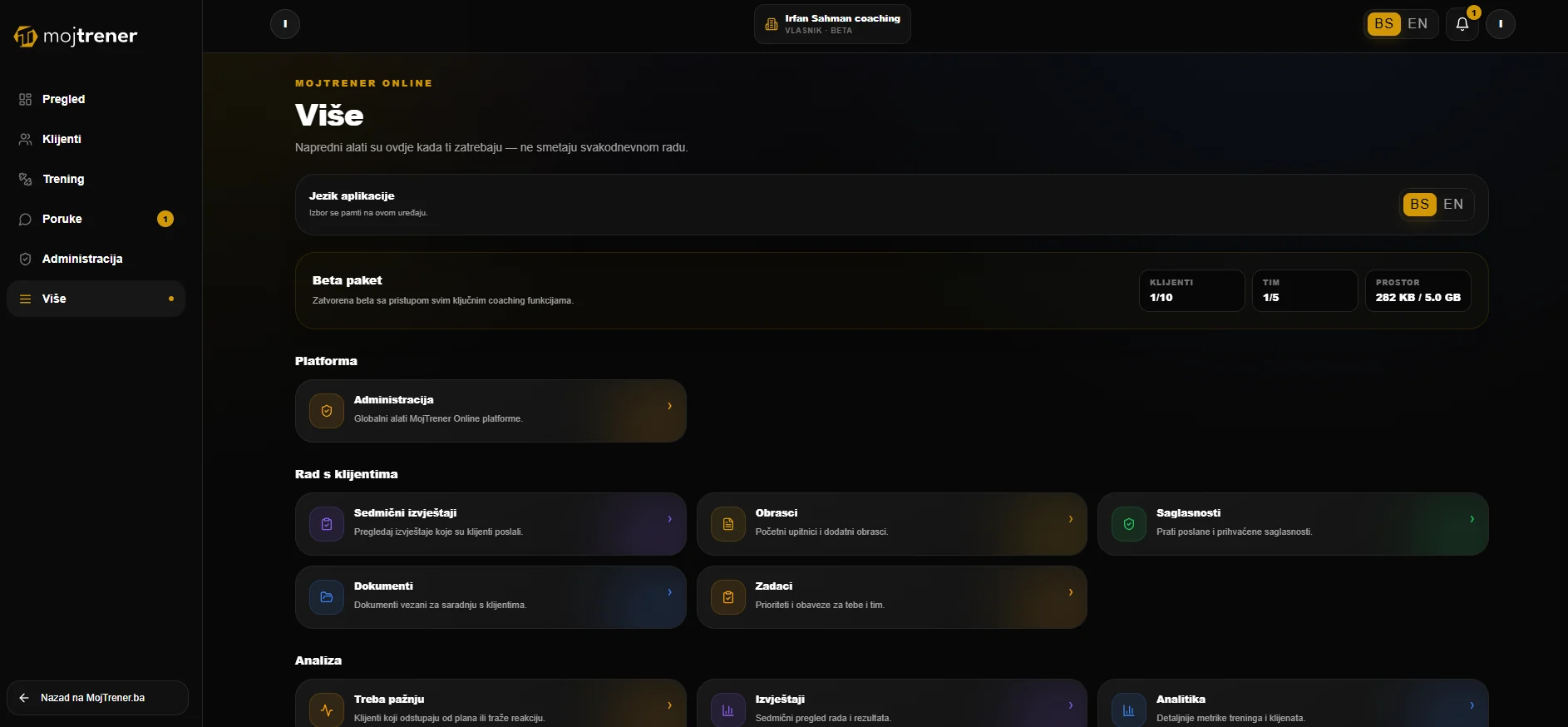Open the Zadaci card title
The height and width of the screenshot is (727, 1568).
pos(773,586)
